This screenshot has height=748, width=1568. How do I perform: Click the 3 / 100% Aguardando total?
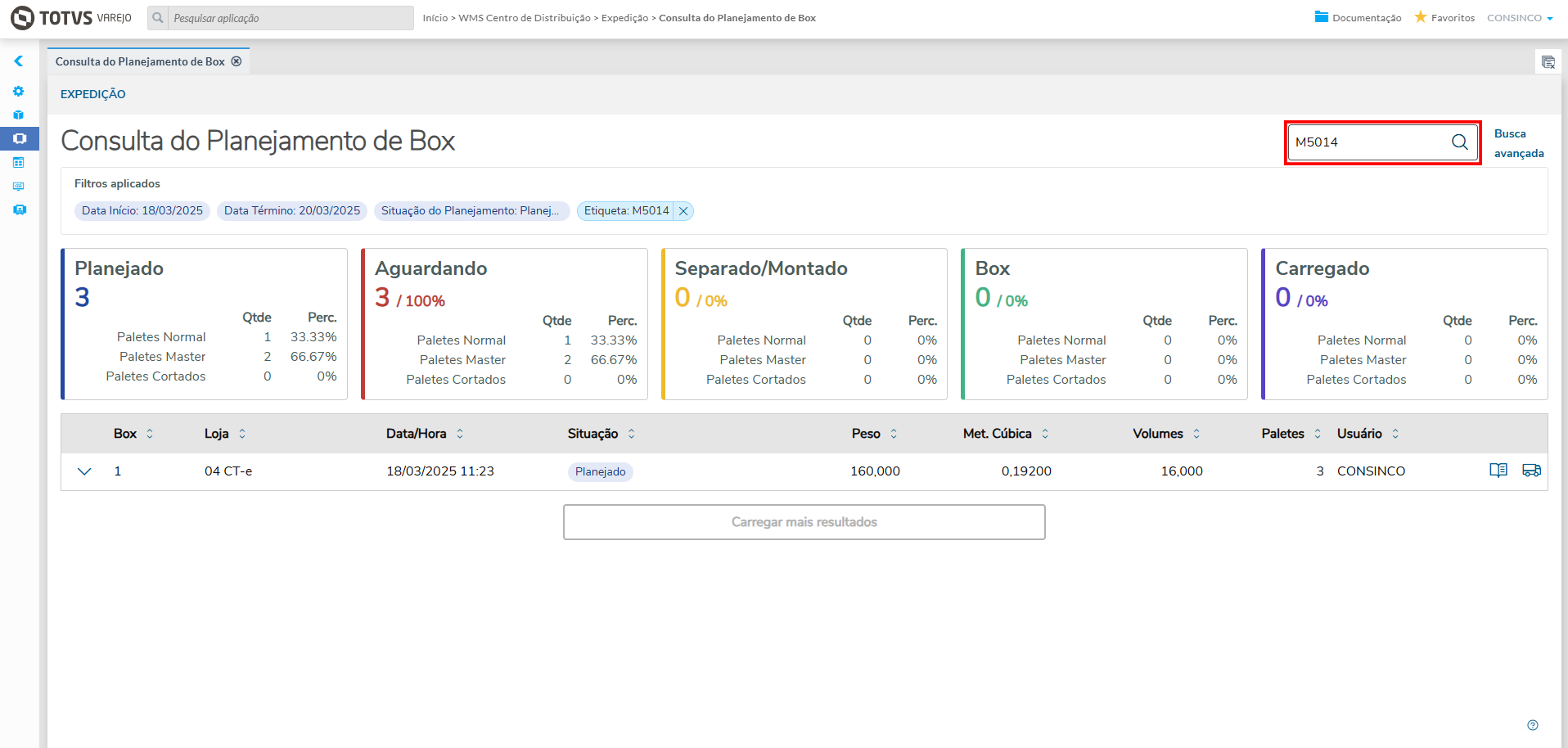(x=410, y=298)
